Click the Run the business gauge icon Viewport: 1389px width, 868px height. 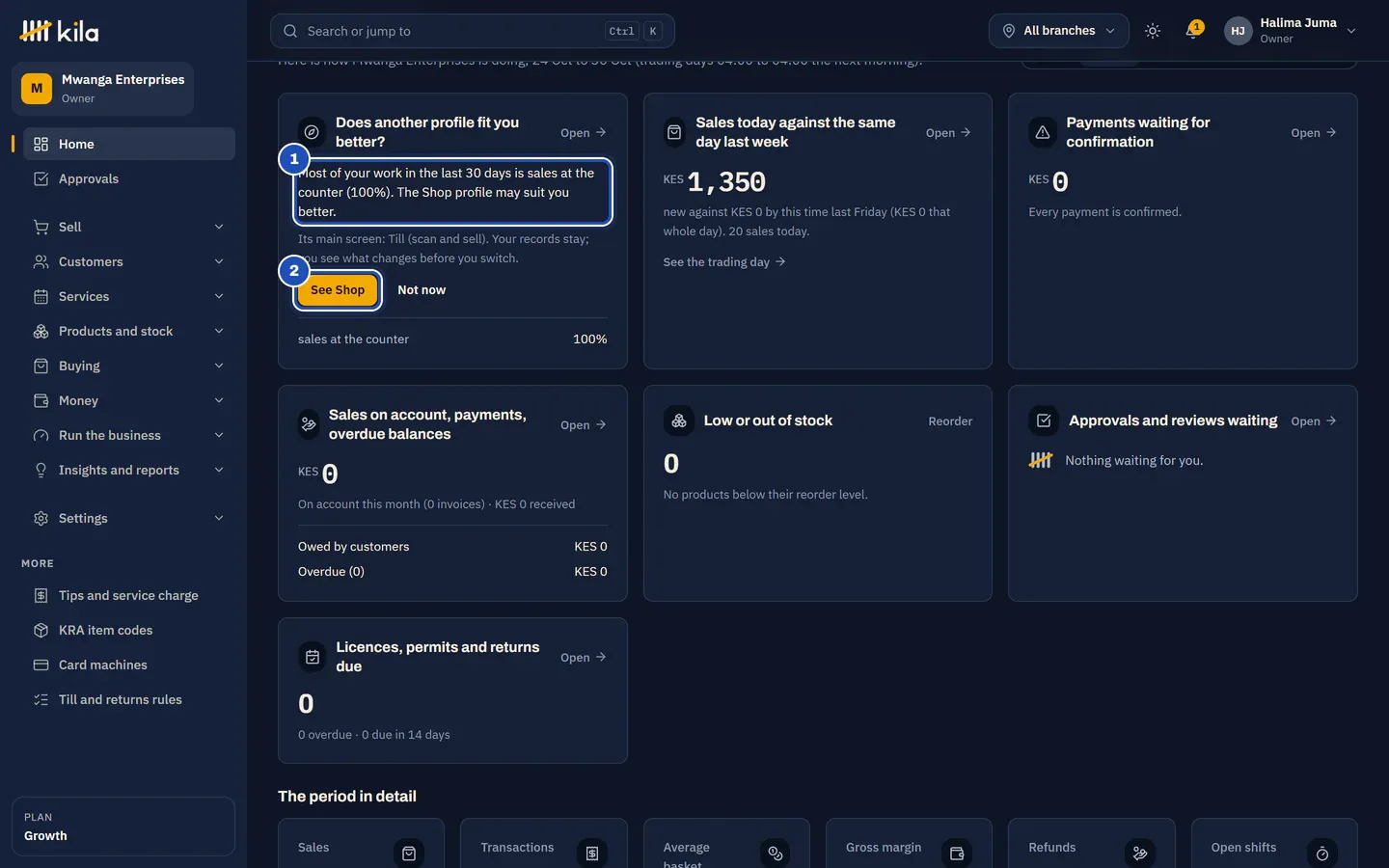[41, 435]
